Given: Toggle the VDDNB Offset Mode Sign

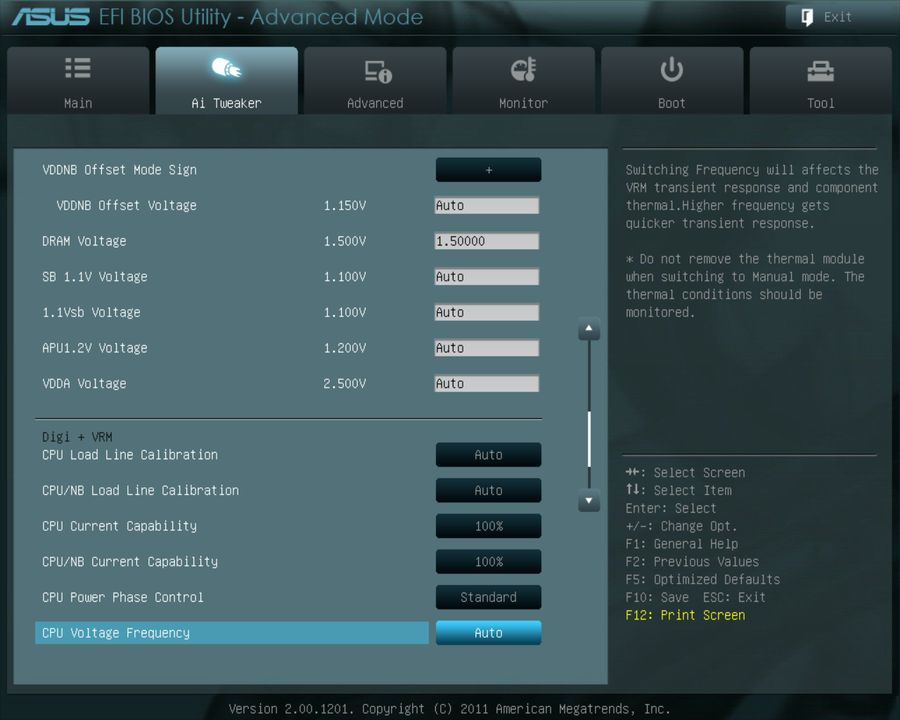Looking at the screenshot, I should pyautogui.click(x=488, y=169).
